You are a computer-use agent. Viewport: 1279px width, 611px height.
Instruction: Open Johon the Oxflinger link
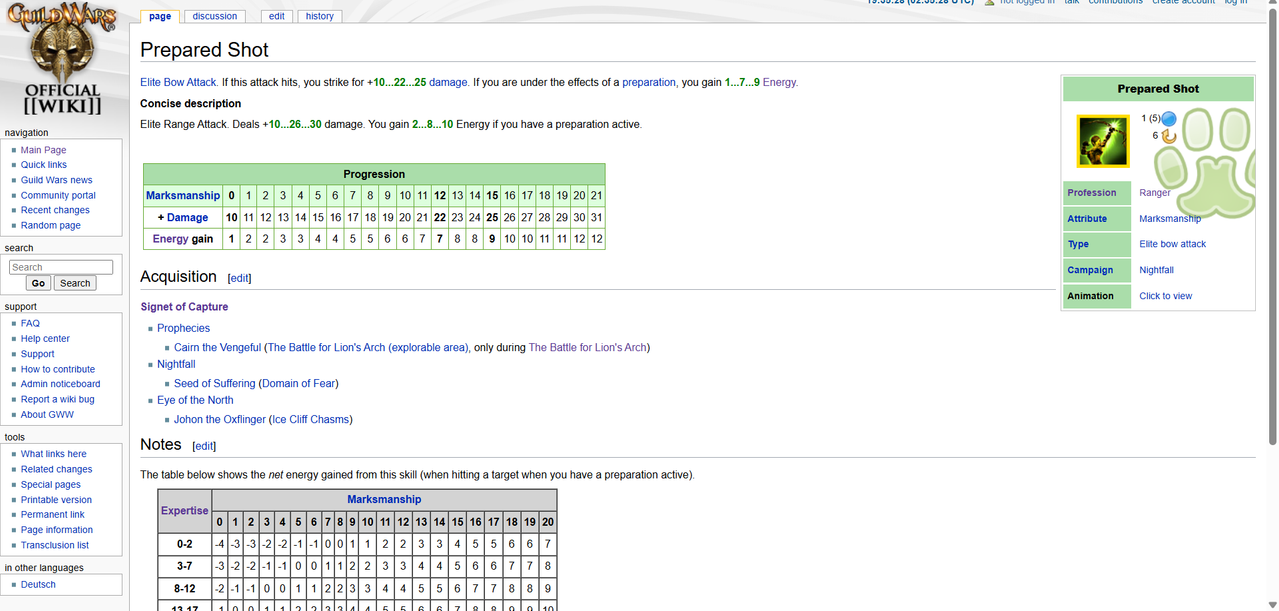tap(220, 420)
